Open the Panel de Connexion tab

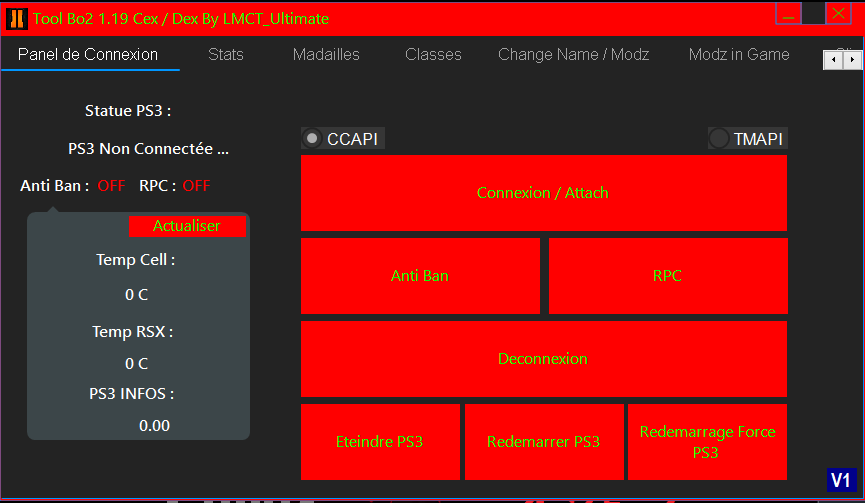pyautogui.click(x=88, y=54)
